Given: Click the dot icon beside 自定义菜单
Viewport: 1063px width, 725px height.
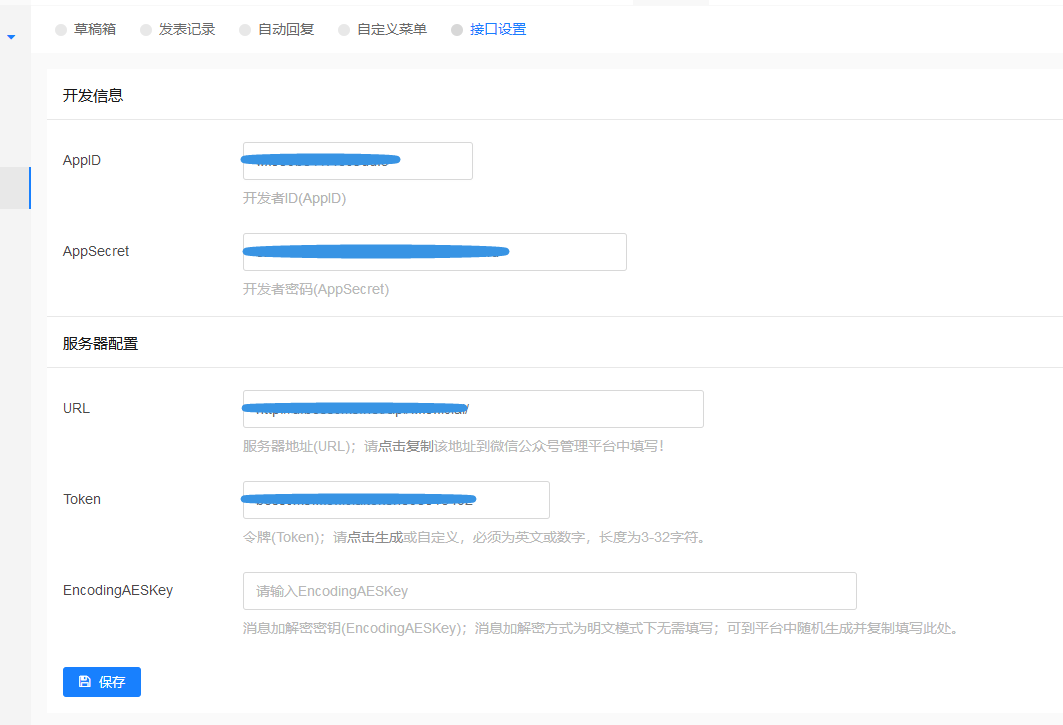Looking at the screenshot, I should coord(344,30).
